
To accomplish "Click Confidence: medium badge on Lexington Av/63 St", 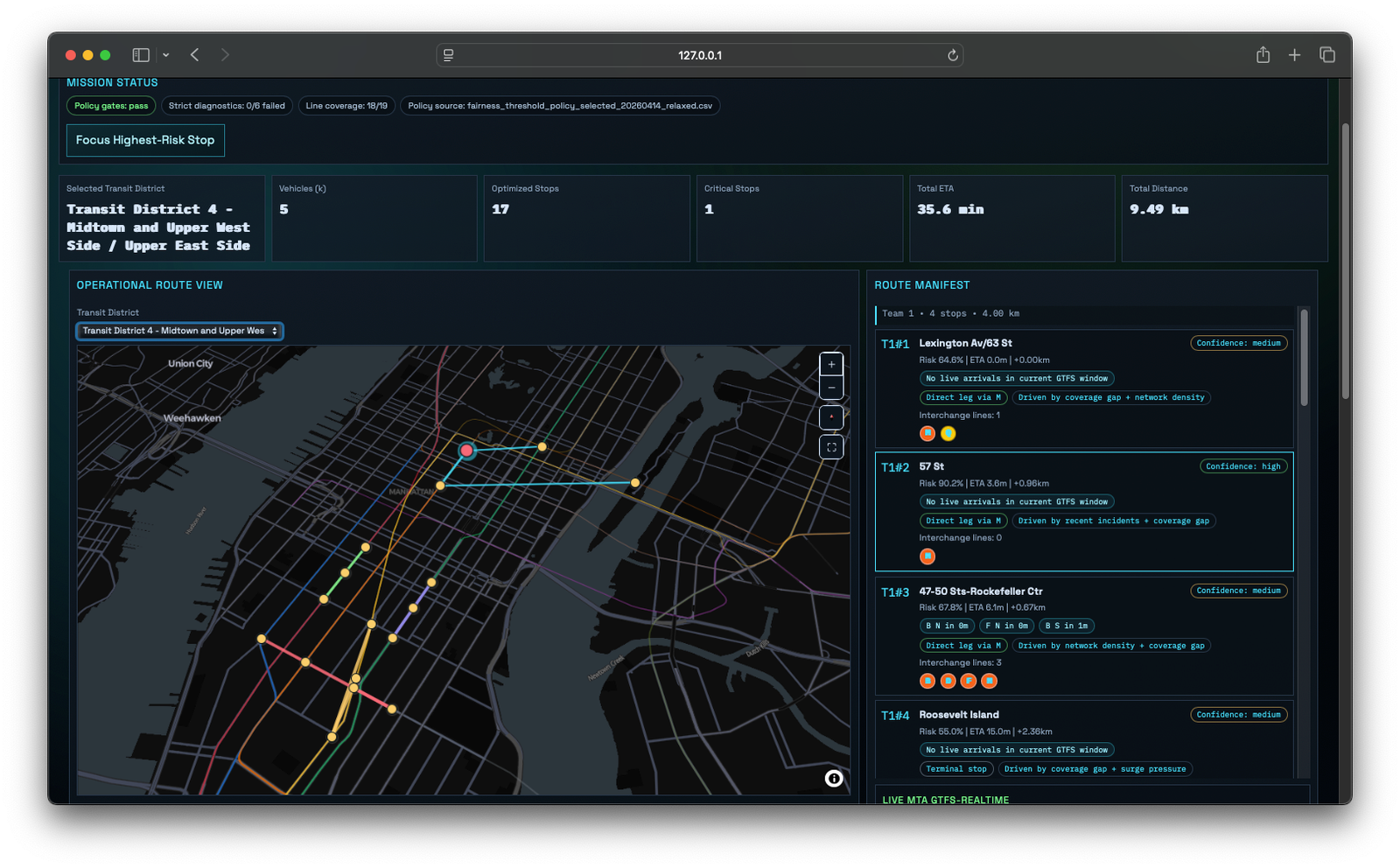I will pyautogui.click(x=1238, y=343).
